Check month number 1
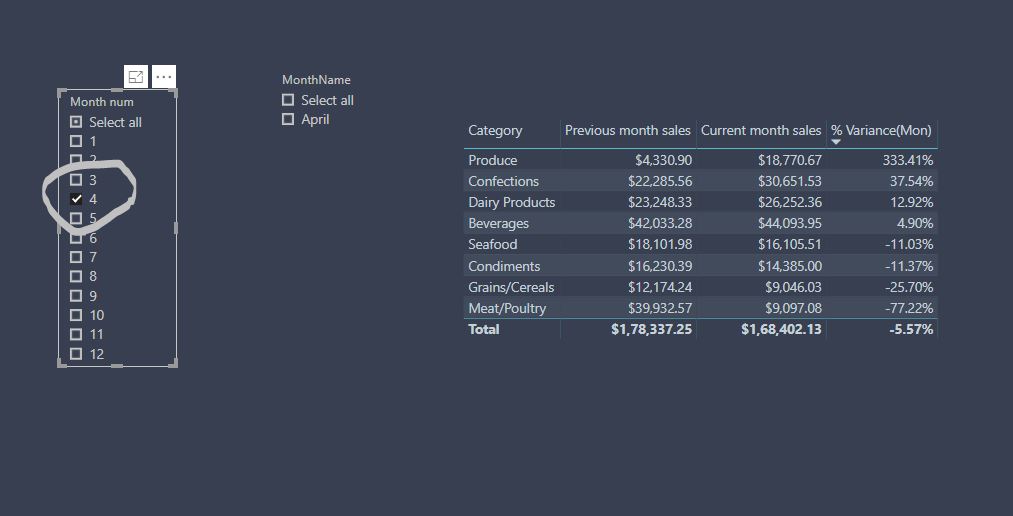1013x516 pixels. tap(76, 141)
